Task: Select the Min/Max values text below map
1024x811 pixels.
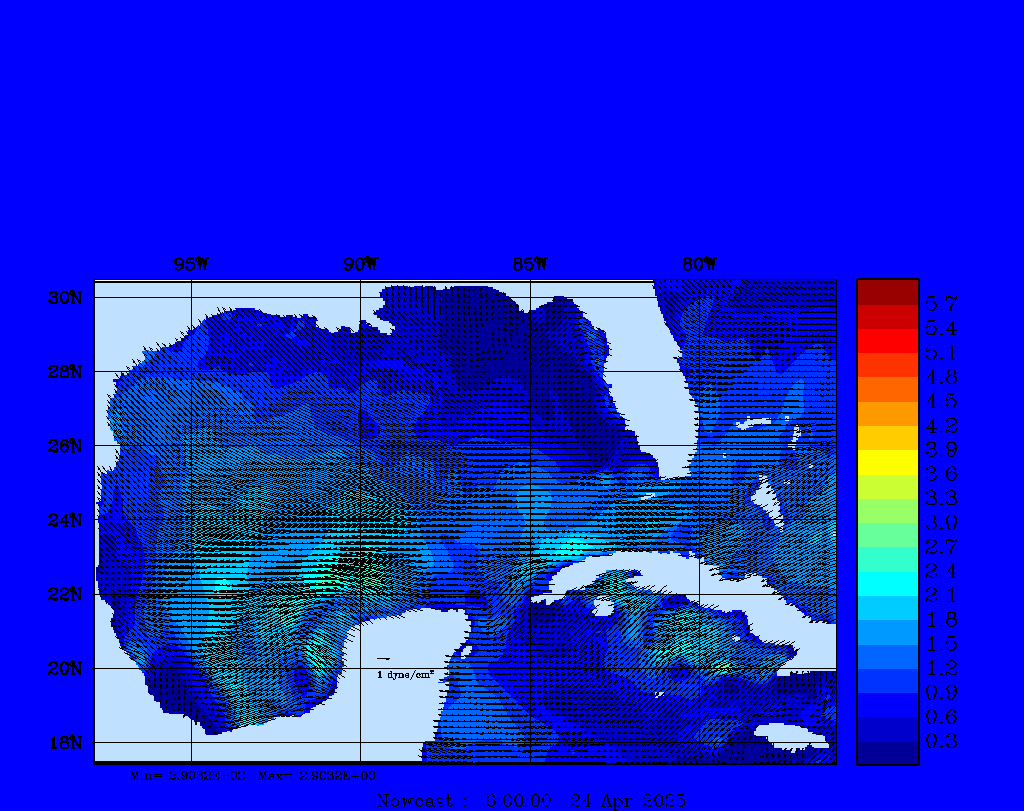Action: coord(253,775)
